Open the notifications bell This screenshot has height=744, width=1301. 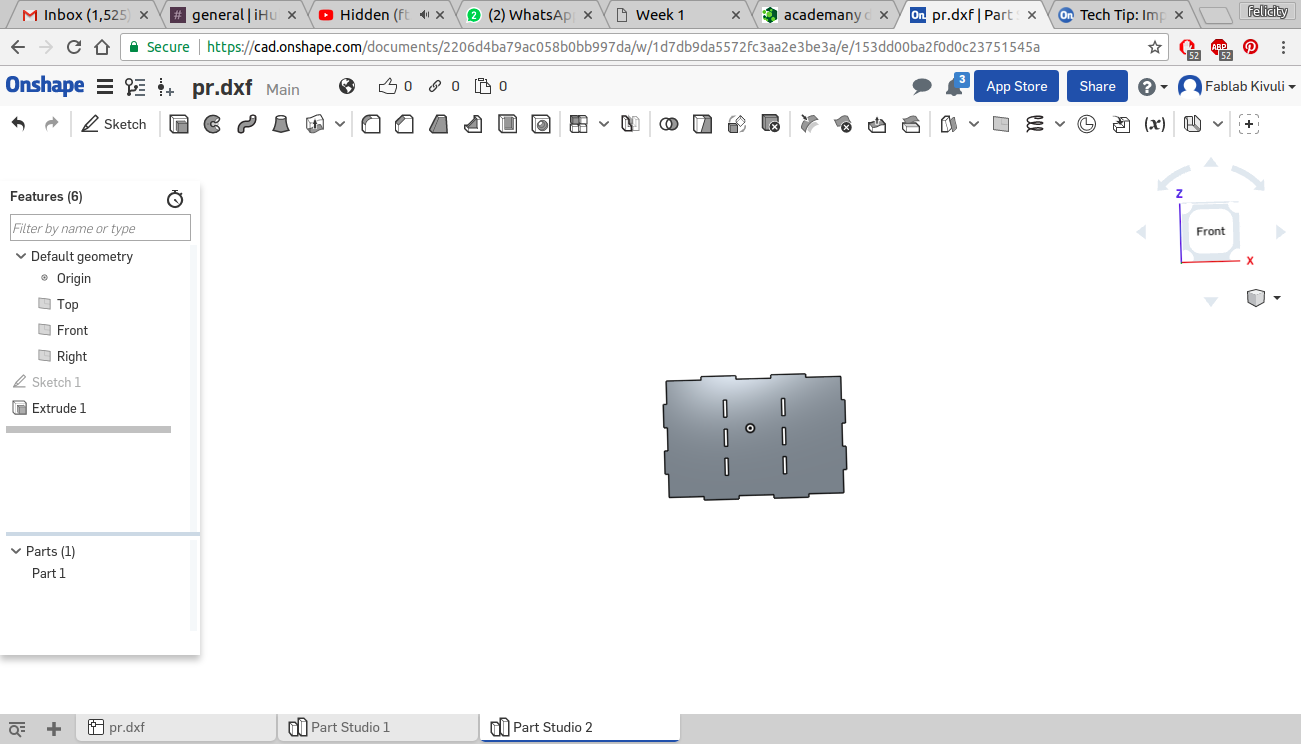pos(955,86)
